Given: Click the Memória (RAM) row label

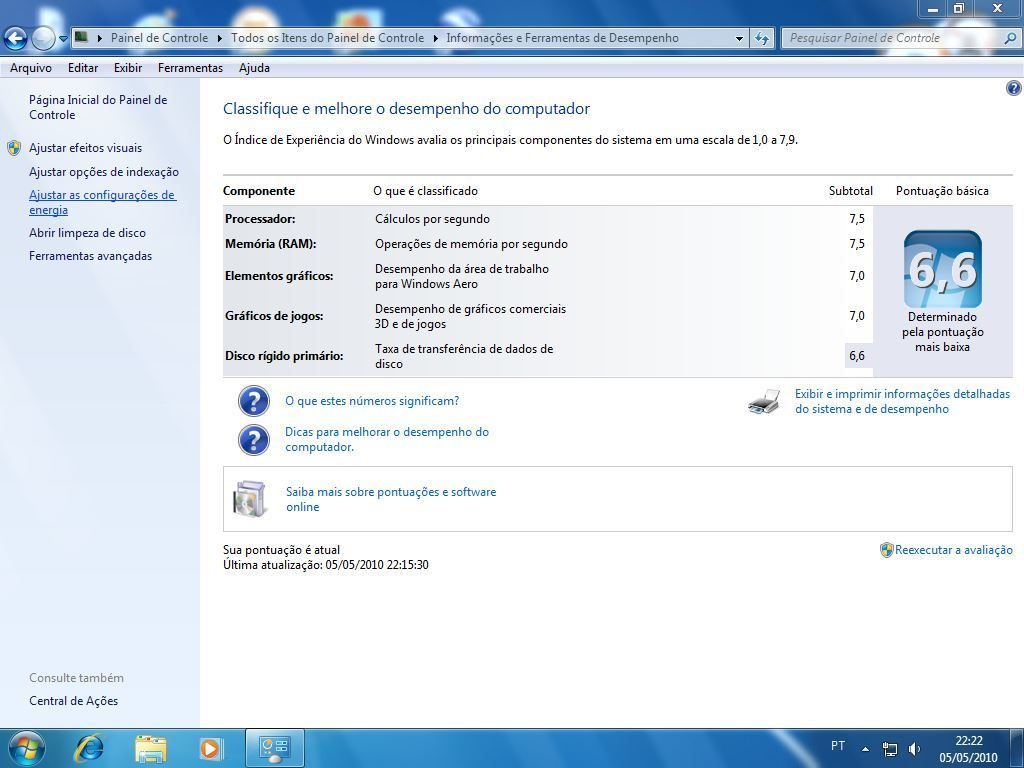Looking at the screenshot, I should tap(270, 244).
